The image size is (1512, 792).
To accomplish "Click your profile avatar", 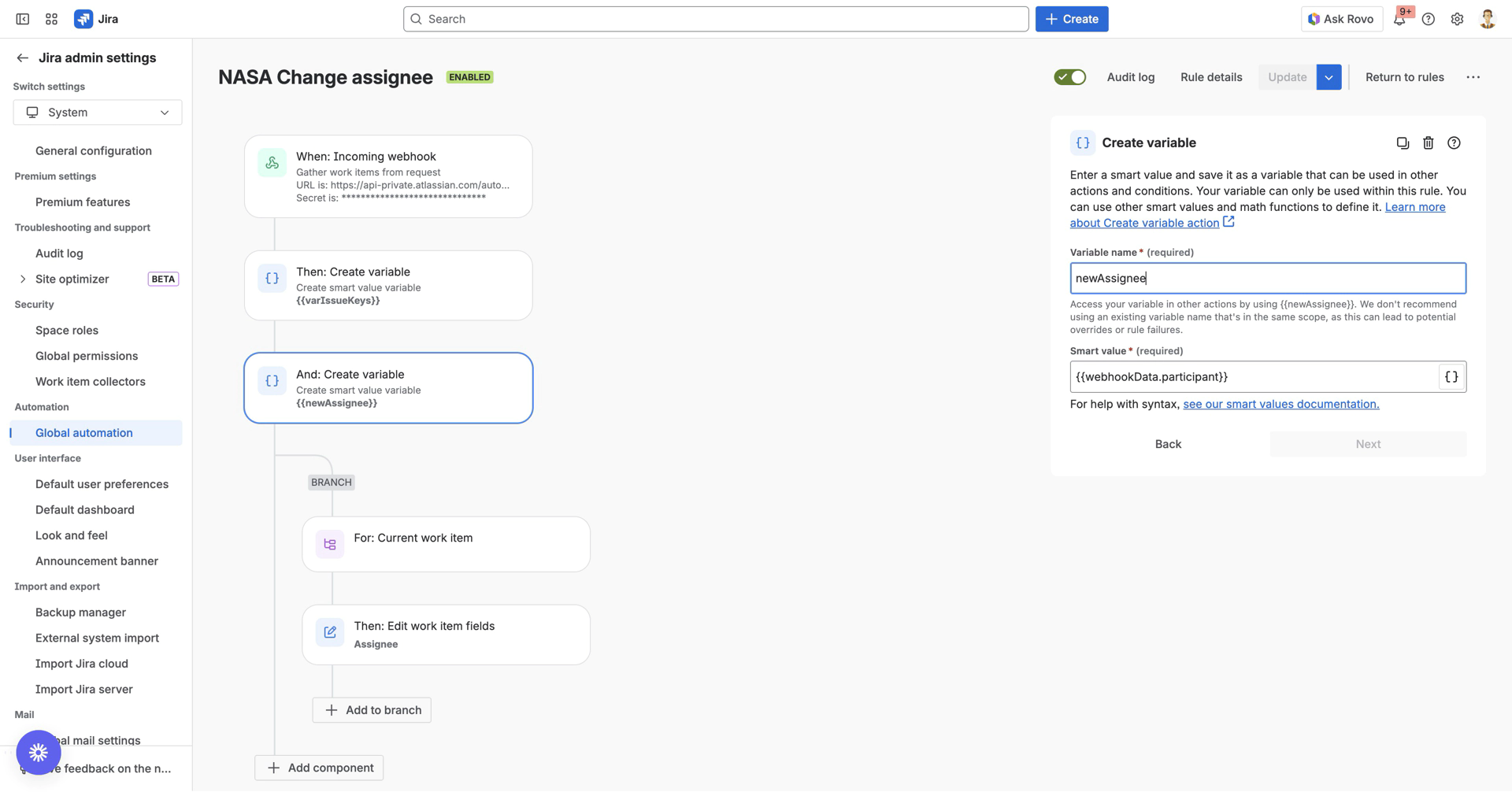I will coord(1487,18).
